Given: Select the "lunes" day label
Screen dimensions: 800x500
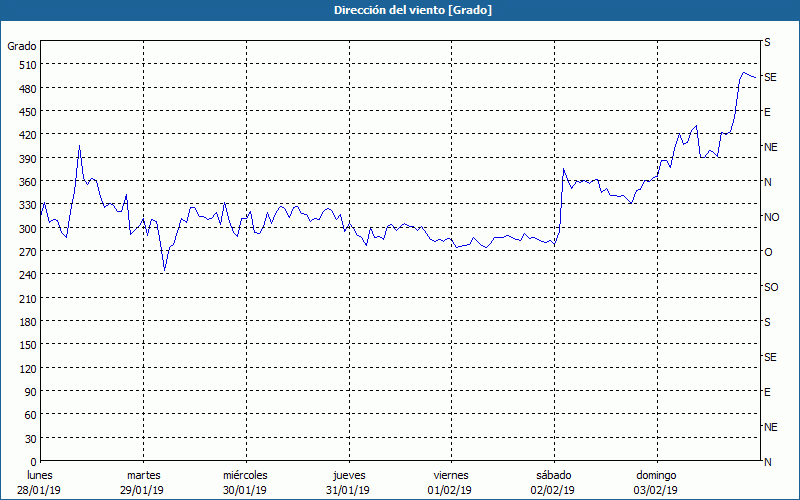Looking at the screenshot, I should pyautogui.click(x=40, y=475).
